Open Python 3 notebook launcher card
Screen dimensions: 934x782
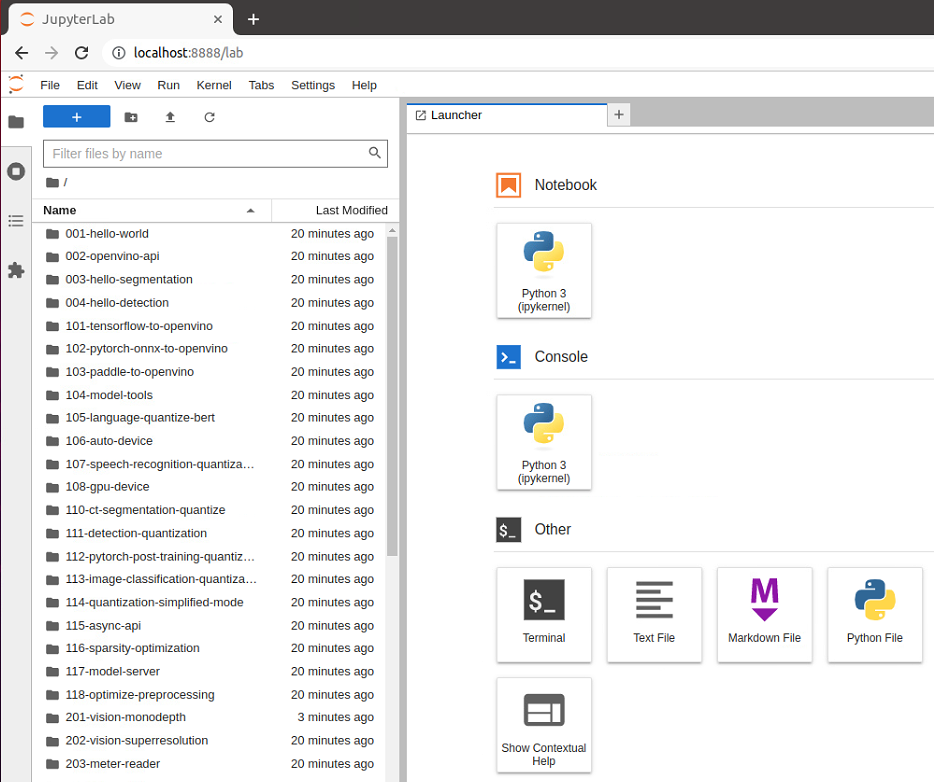[x=544, y=270]
